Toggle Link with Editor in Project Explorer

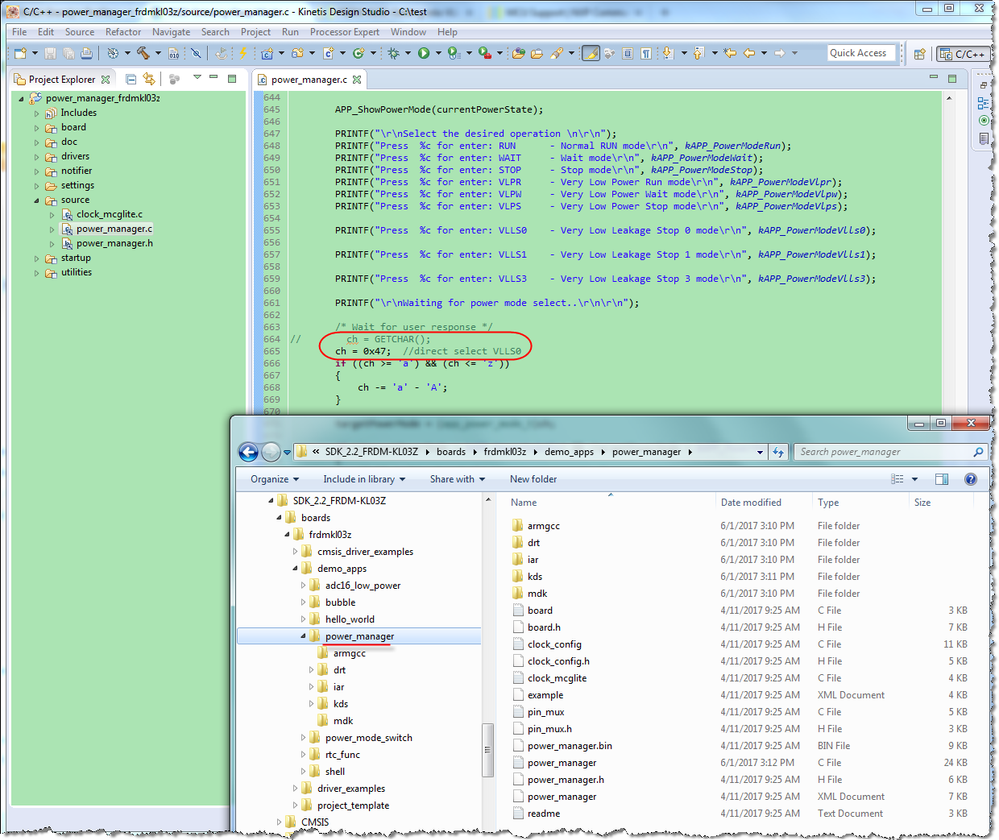[149, 79]
